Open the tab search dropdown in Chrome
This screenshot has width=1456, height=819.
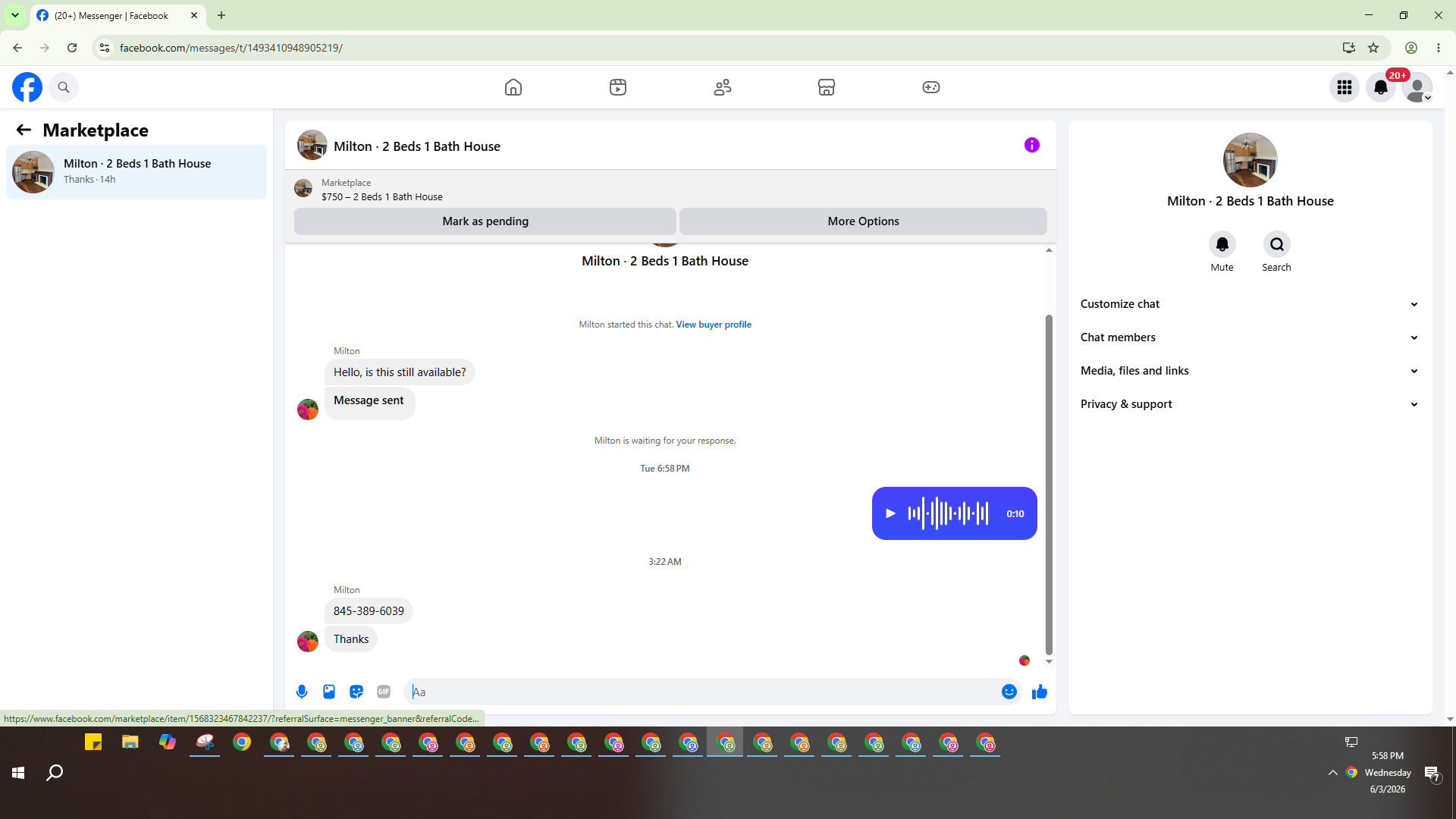coord(15,15)
